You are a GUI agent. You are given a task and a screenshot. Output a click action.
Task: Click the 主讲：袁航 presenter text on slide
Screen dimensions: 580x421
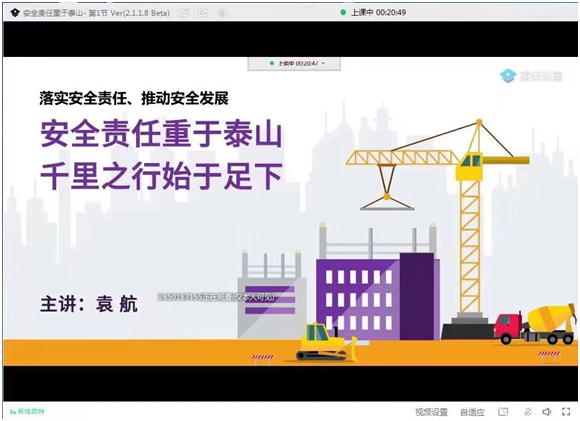click(x=89, y=304)
